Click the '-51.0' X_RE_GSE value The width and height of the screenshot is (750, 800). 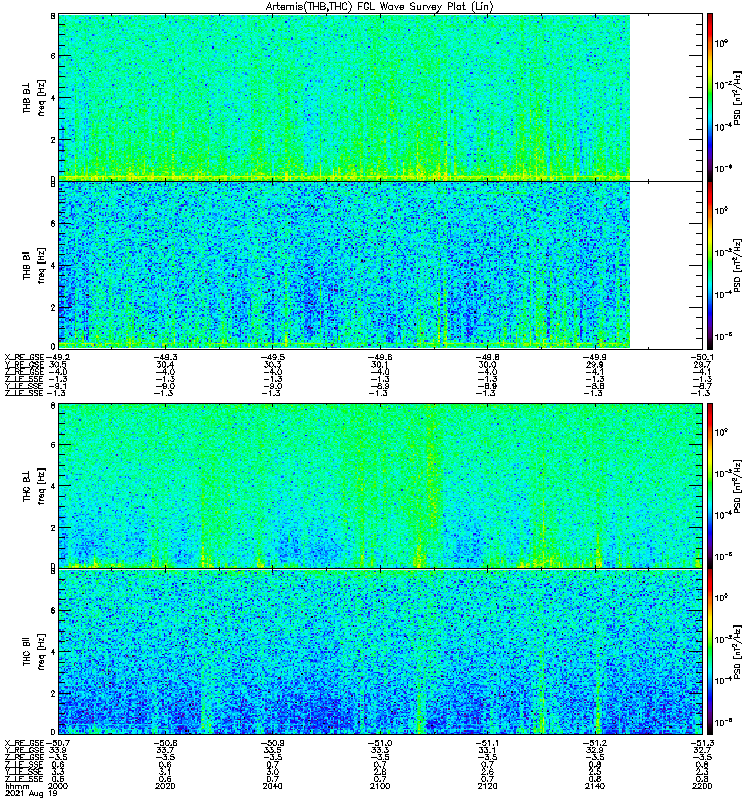click(x=380, y=743)
